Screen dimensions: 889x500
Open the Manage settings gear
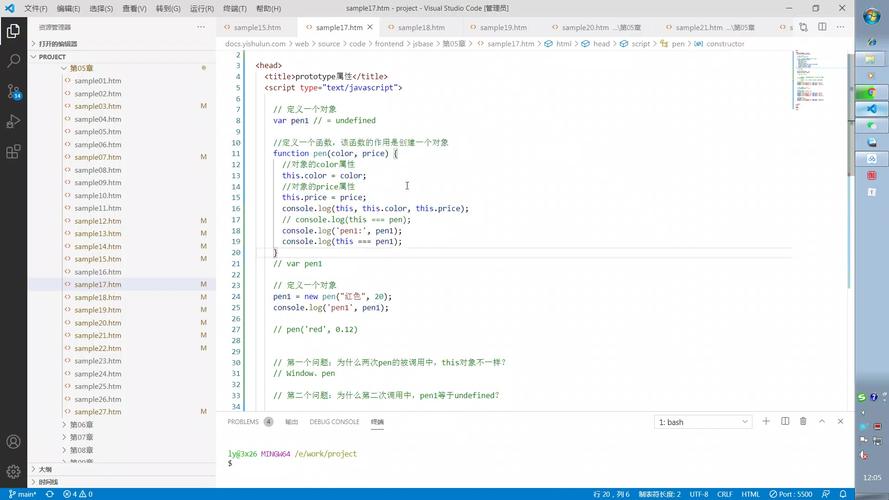(x=13, y=471)
